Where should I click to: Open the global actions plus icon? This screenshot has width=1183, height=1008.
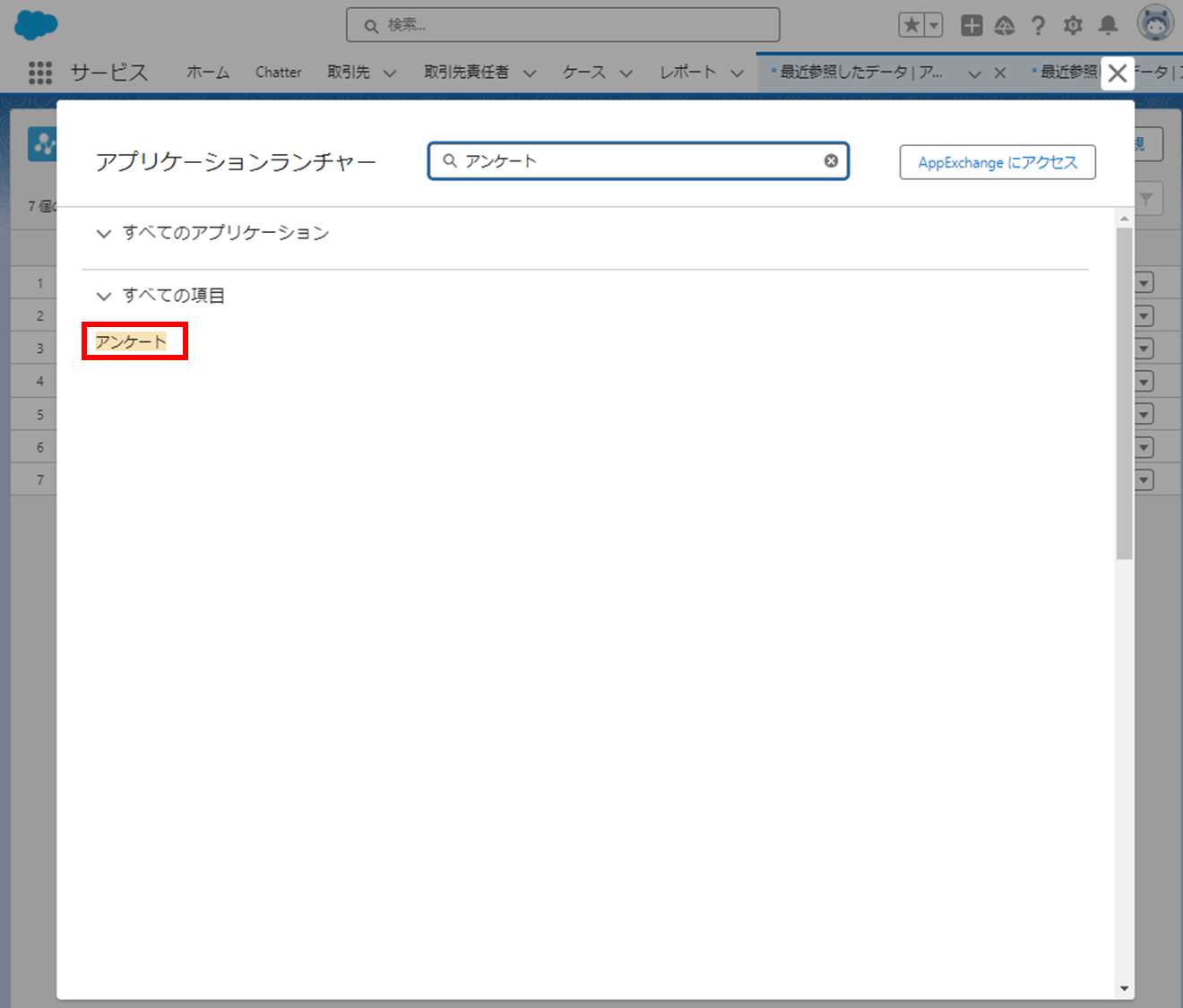pyautogui.click(x=971, y=25)
